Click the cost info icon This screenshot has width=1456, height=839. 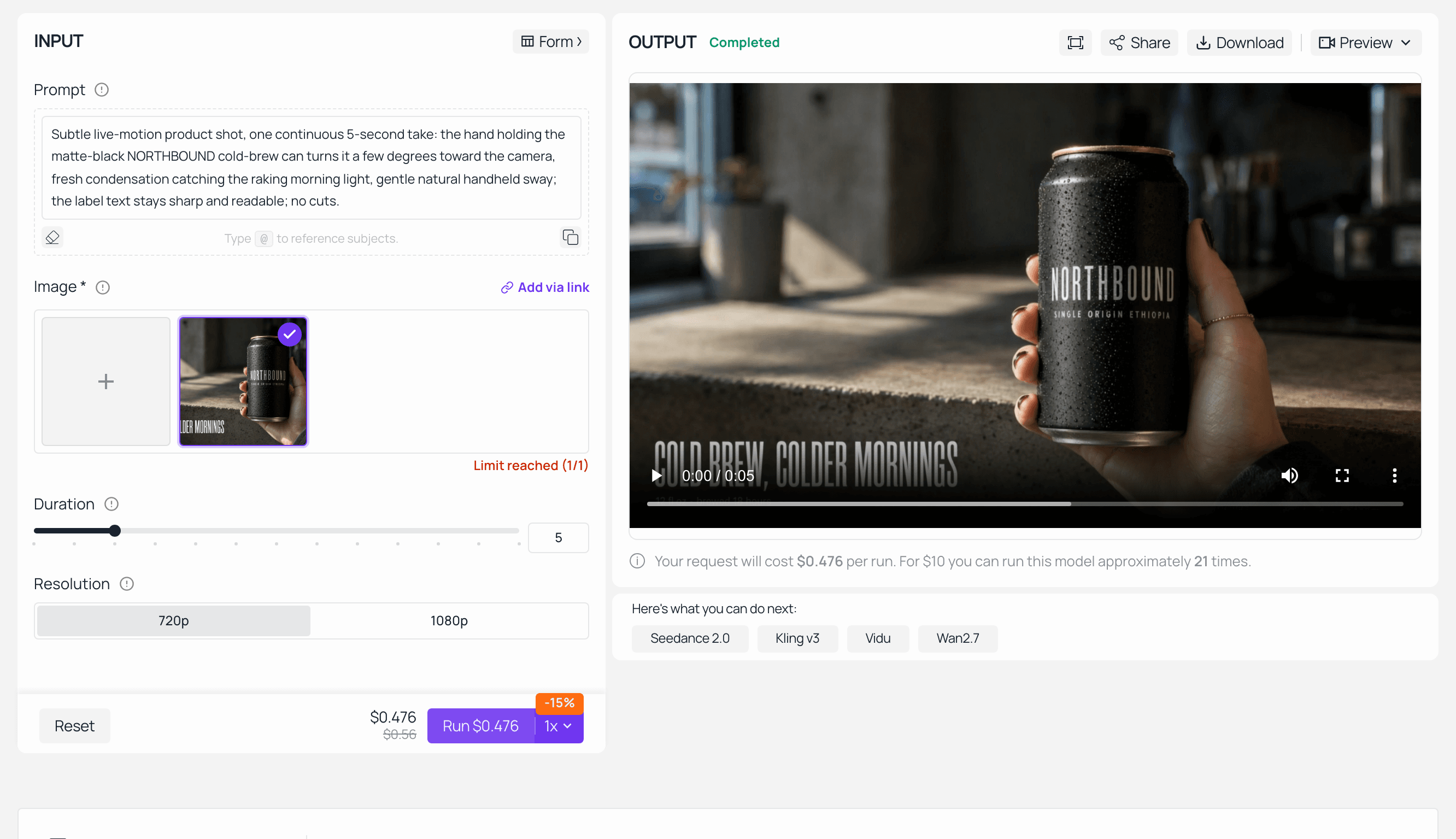(637, 561)
